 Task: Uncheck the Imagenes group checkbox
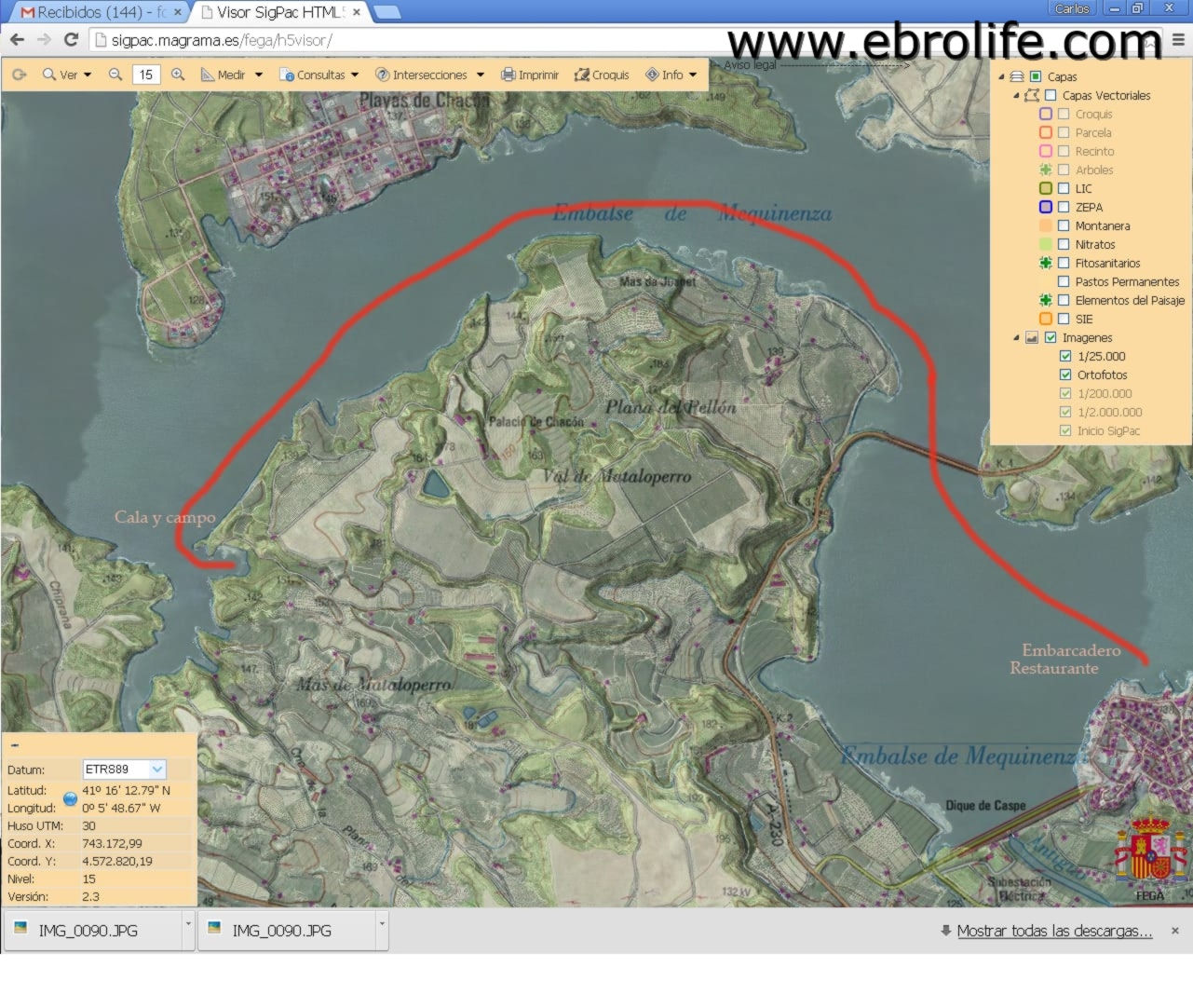click(1051, 337)
